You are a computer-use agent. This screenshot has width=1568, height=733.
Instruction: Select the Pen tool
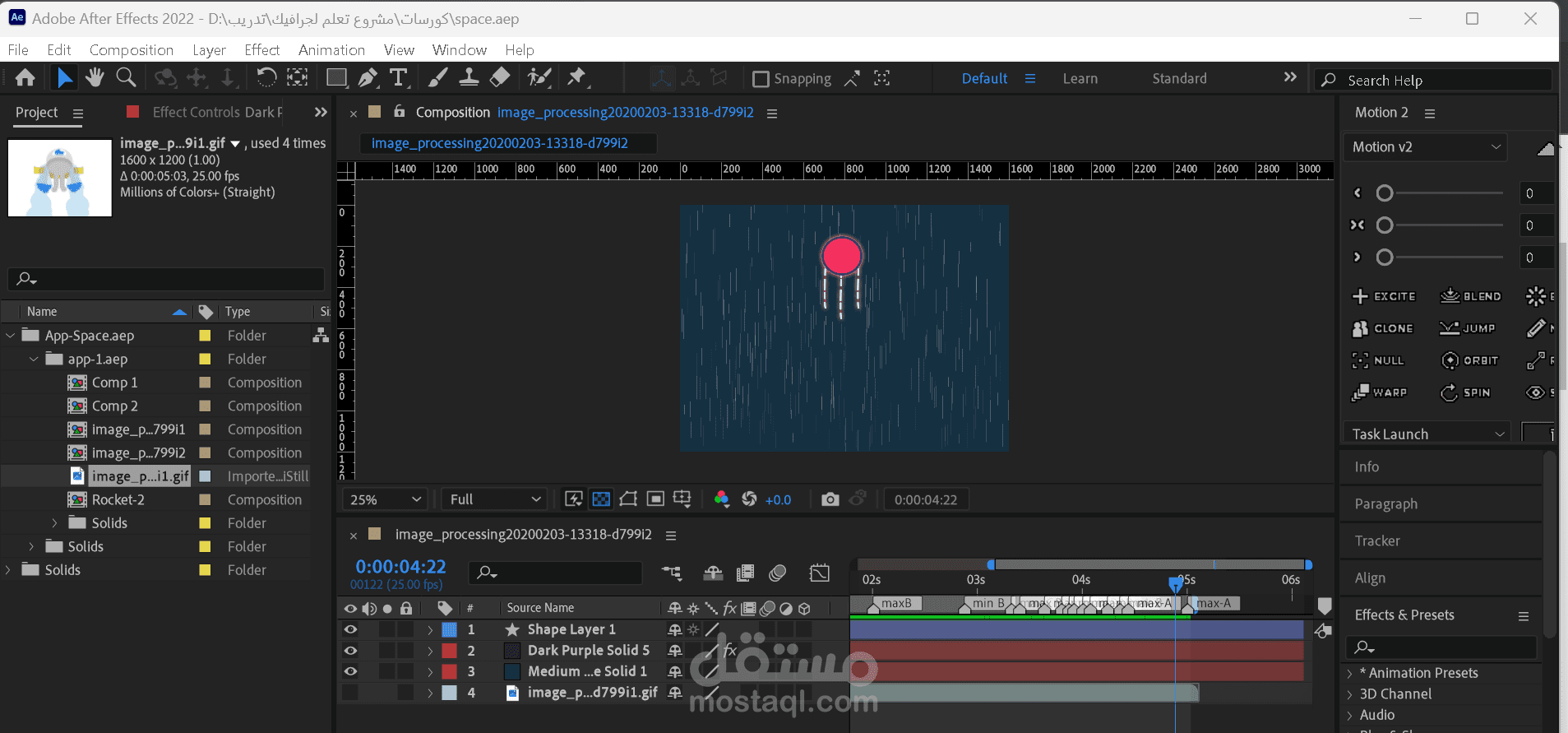(368, 78)
